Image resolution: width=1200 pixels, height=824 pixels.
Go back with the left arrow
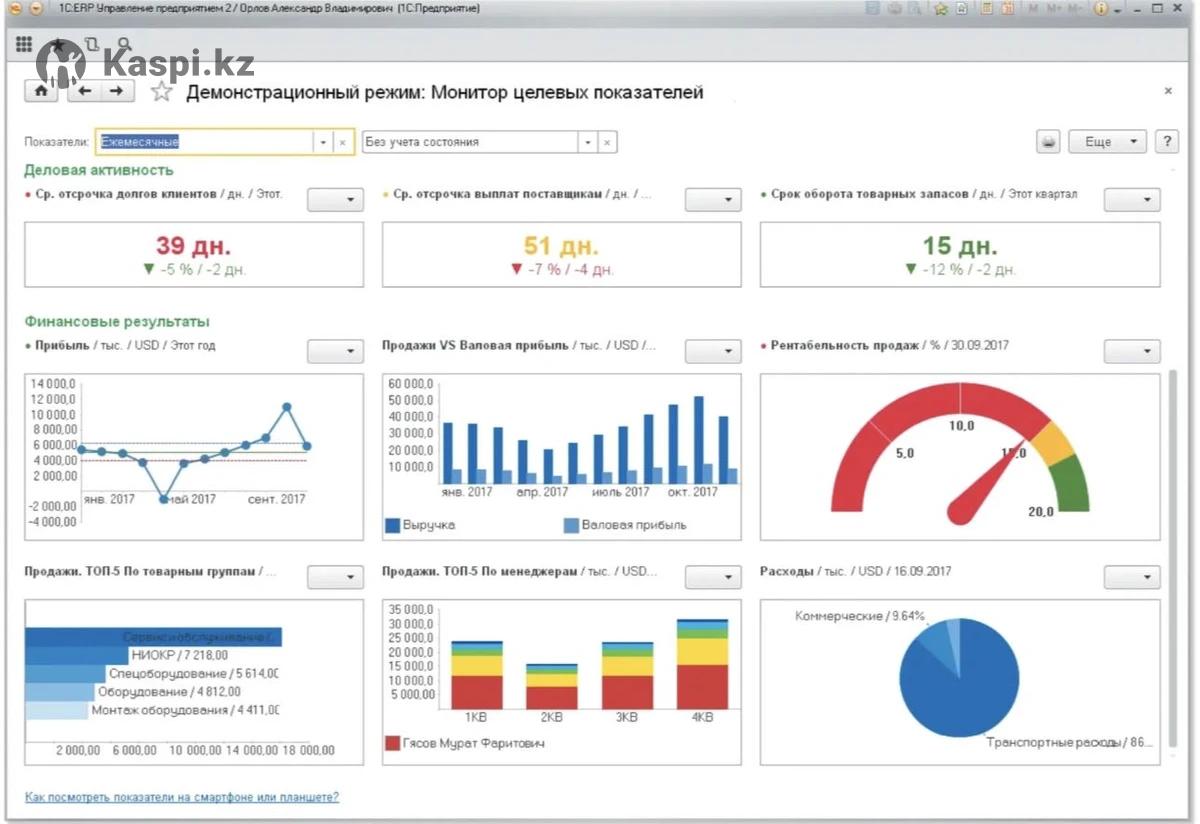83,91
